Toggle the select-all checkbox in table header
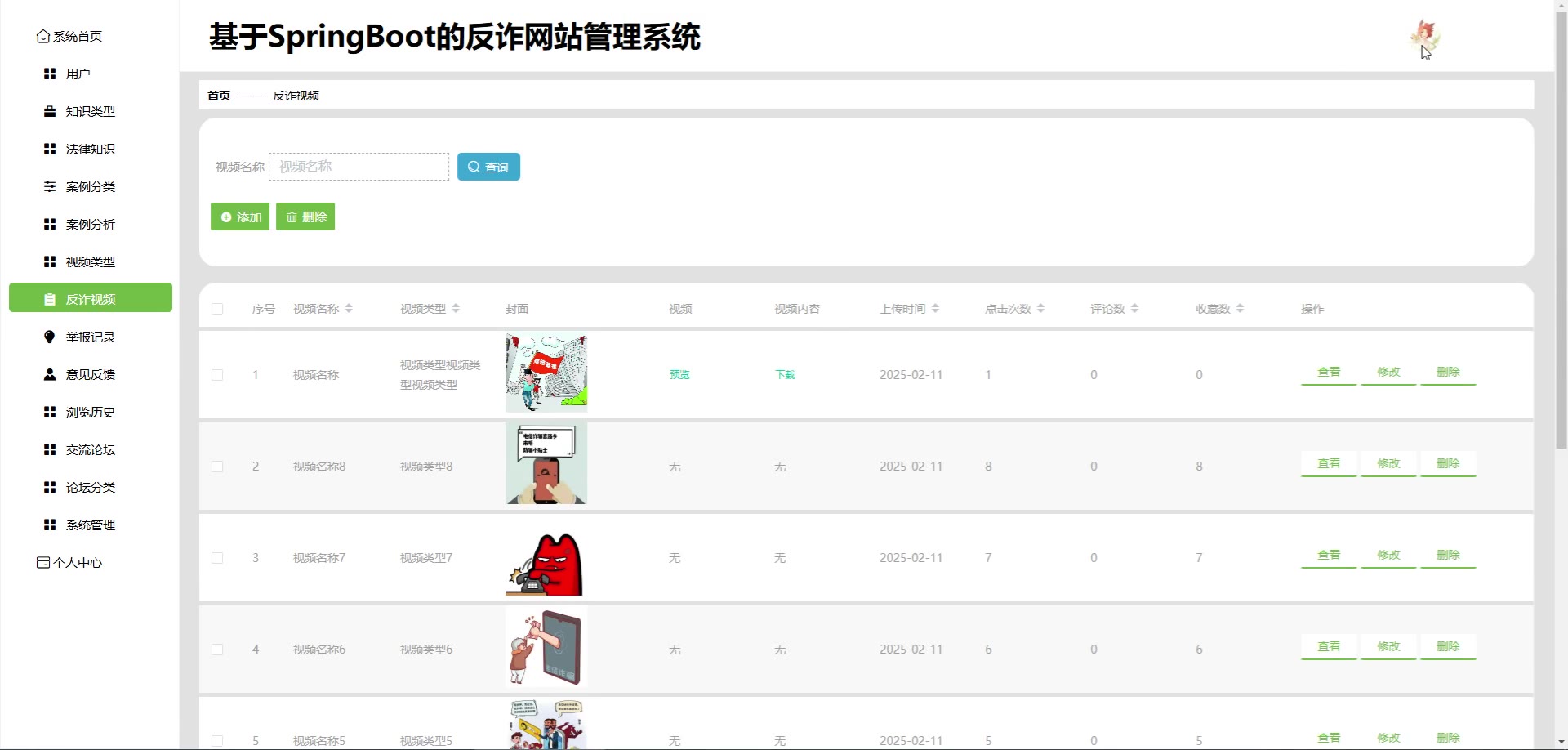 (217, 309)
